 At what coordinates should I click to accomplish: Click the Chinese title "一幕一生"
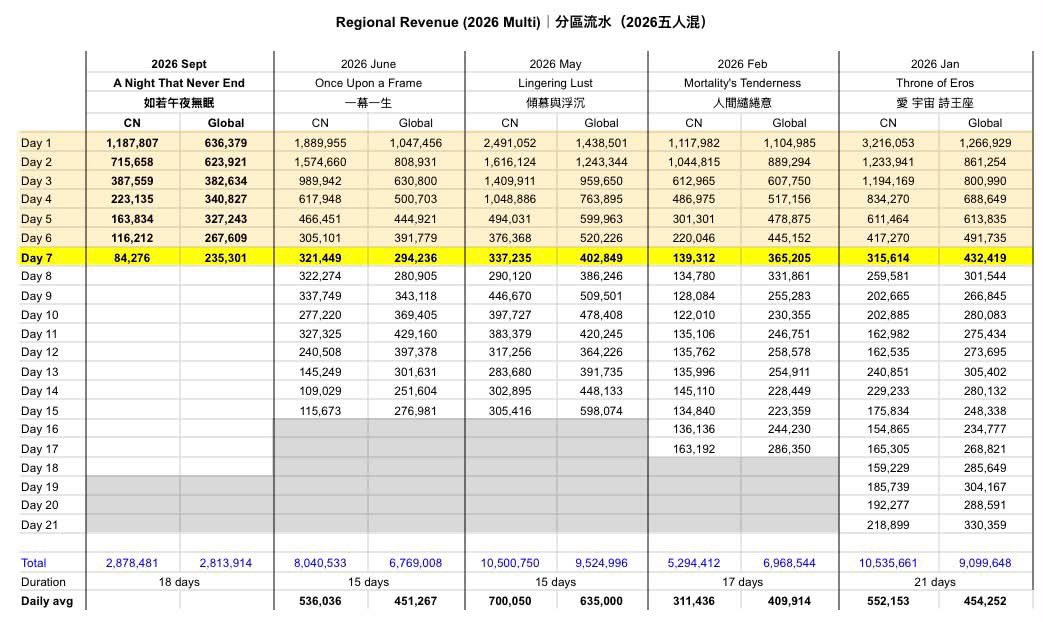pyautogui.click(x=369, y=103)
